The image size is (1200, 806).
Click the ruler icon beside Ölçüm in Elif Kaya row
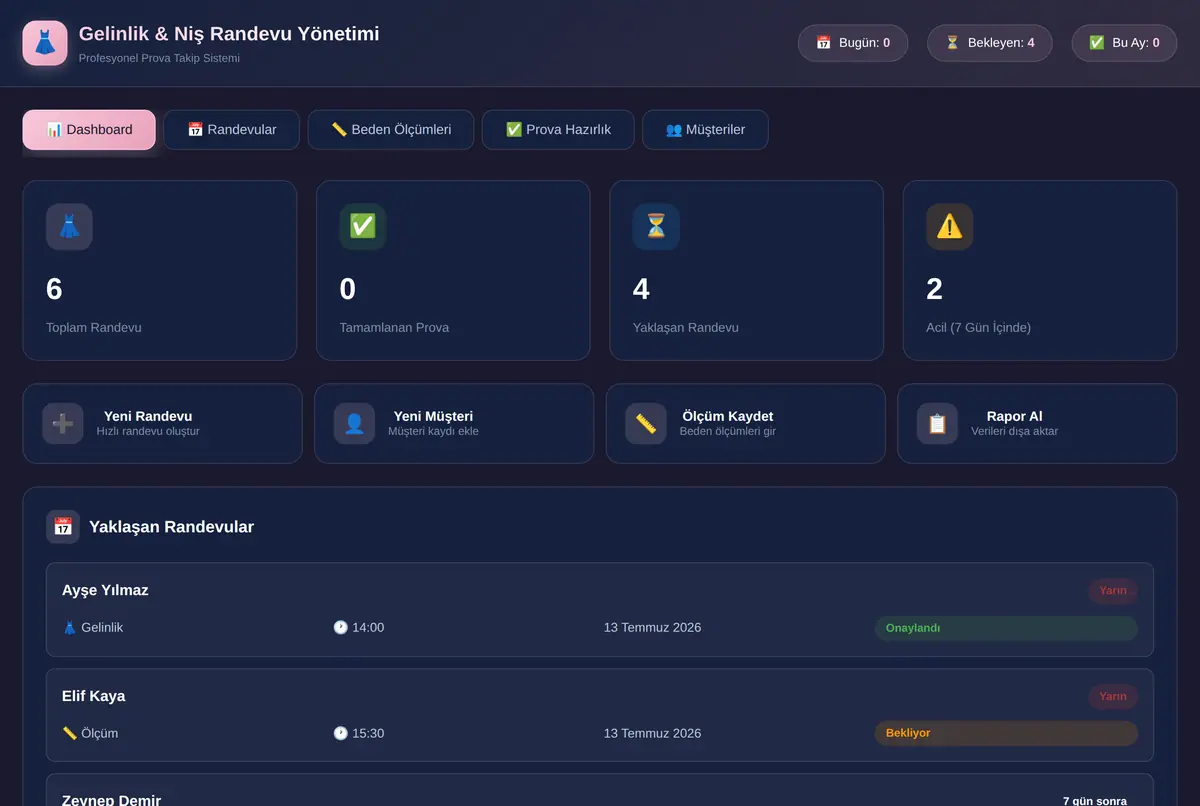click(70, 733)
